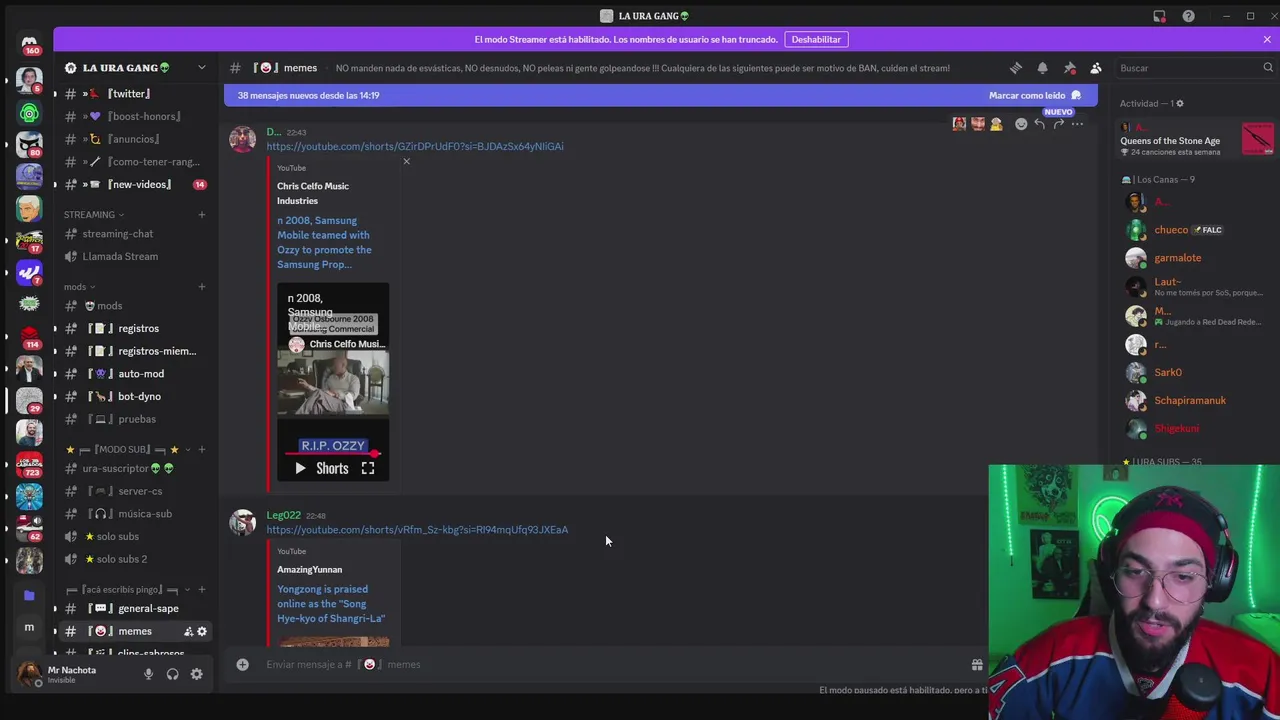Open purple folder in server list
This screenshot has width=1280, height=720.
[x=29, y=596]
